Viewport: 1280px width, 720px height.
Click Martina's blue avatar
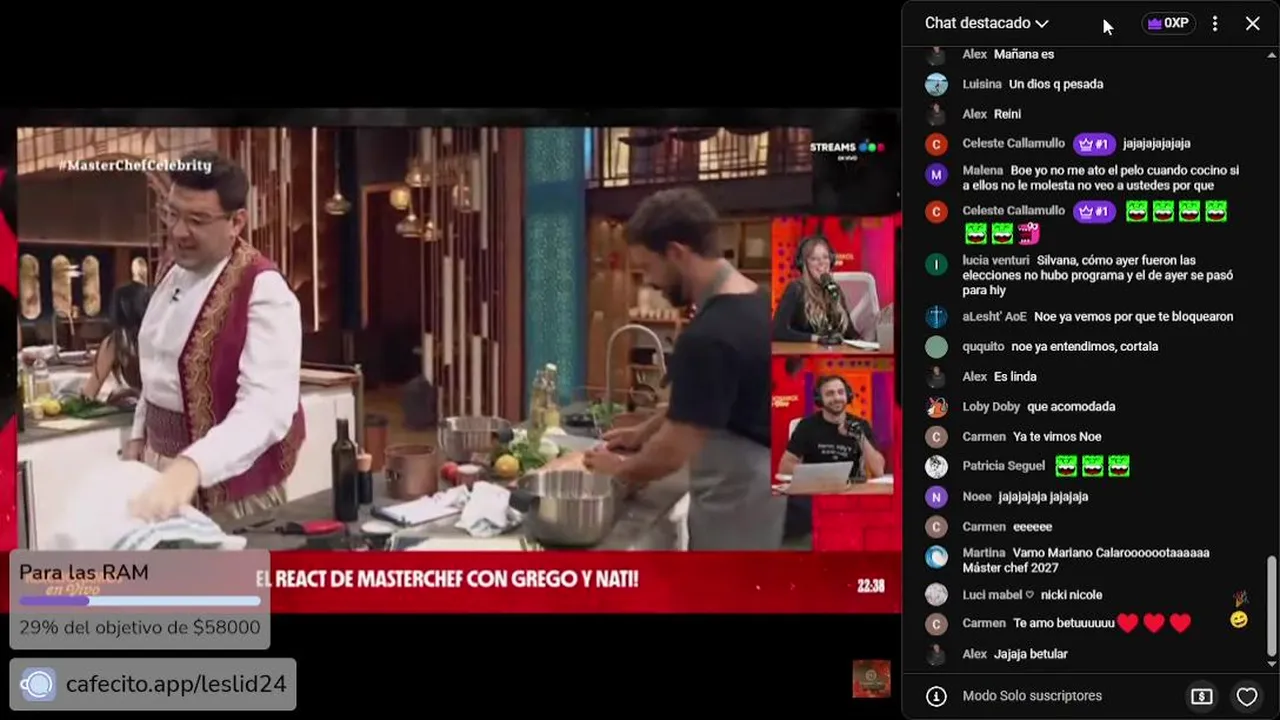tap(936, 557)
